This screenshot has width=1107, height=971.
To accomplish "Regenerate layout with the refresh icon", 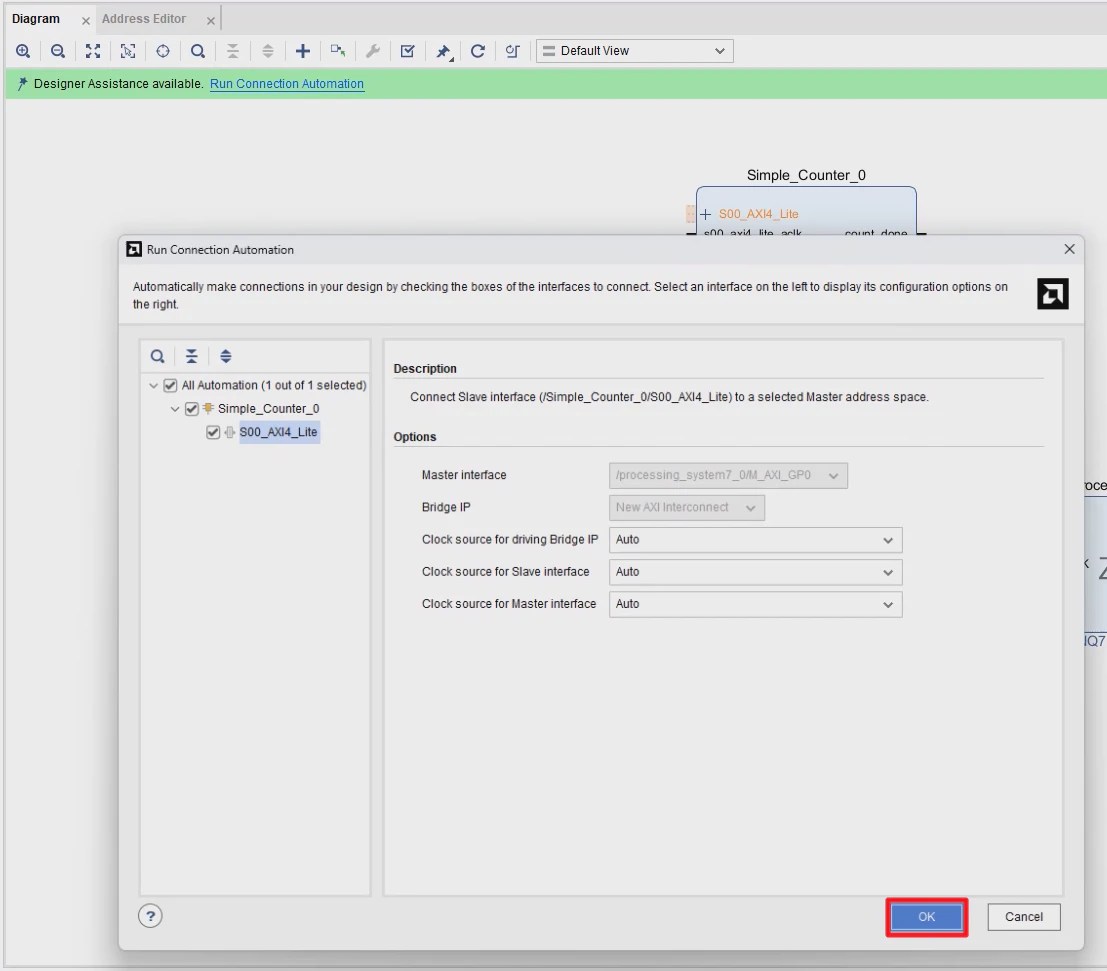I will tap(478, 51).
